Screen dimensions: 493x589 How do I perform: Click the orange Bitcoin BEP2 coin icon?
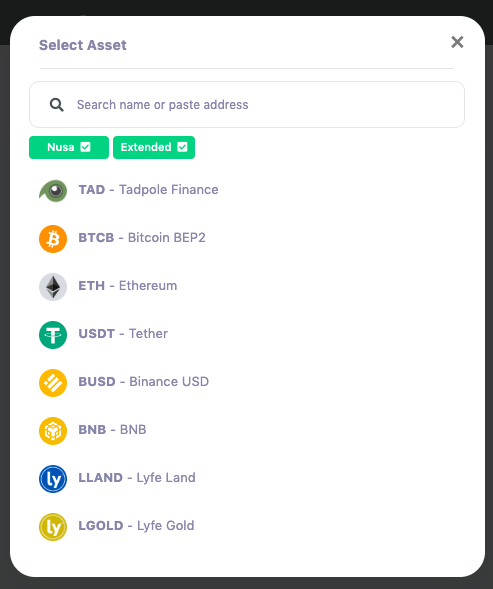(x=53, y=239)
